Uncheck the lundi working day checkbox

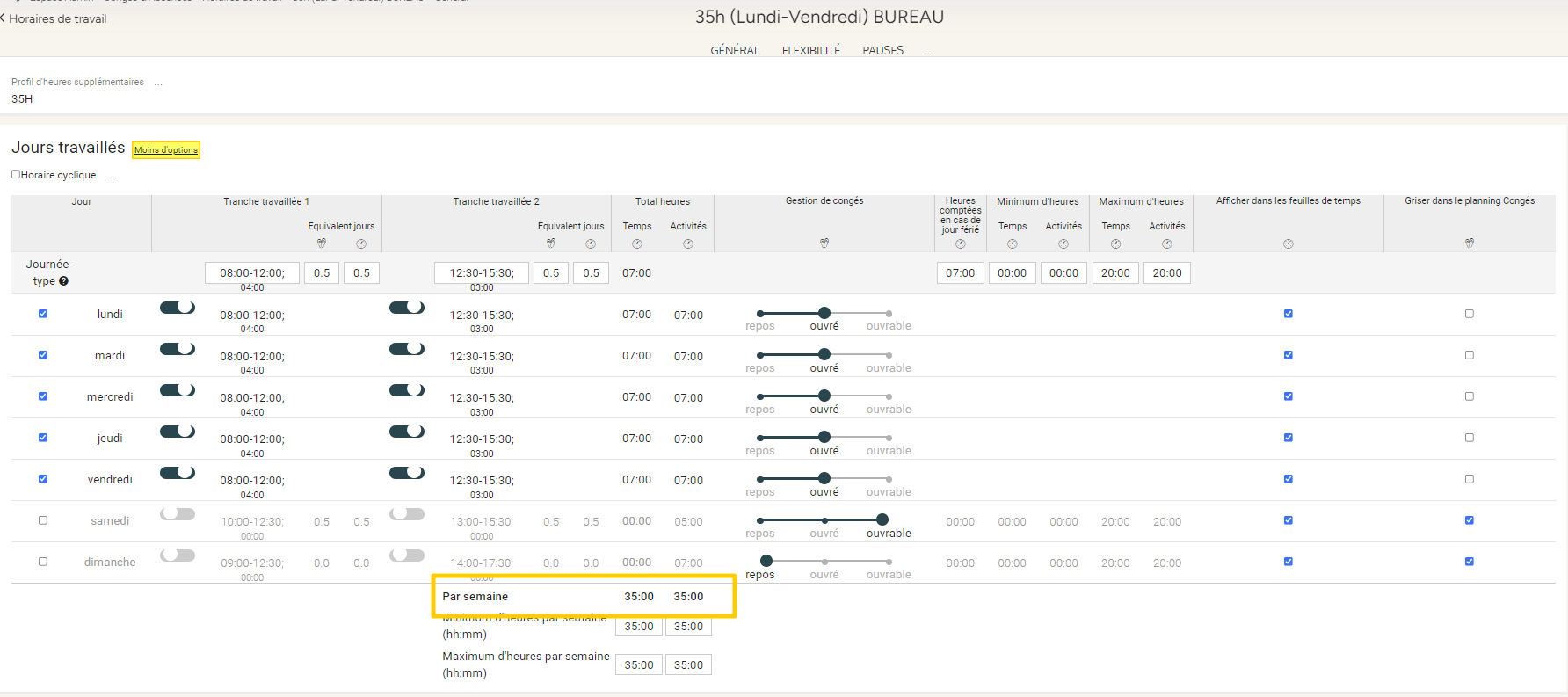coord(43,314)
